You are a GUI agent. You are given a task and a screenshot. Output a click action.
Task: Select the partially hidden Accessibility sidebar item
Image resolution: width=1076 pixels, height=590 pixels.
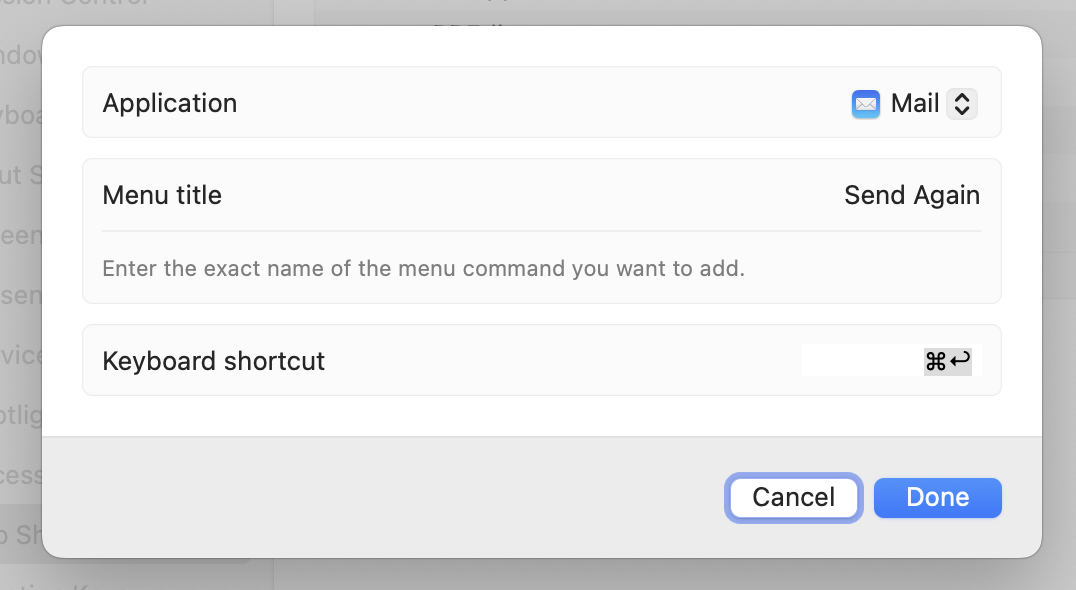click(x=20, y=475)
